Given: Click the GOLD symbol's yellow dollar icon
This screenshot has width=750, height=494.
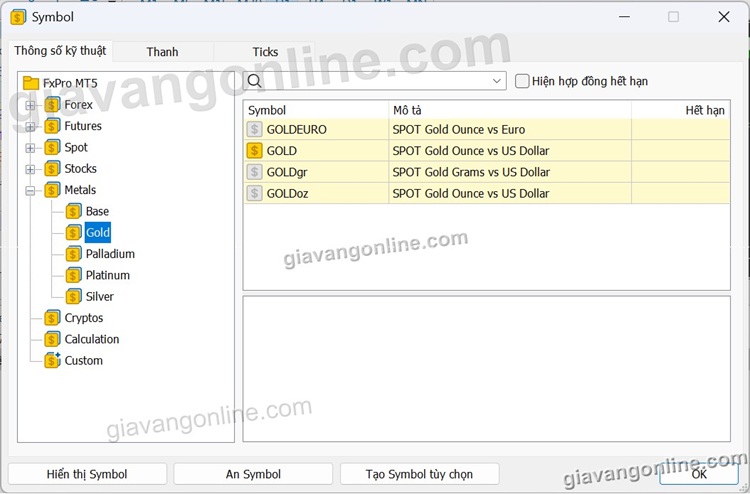Looking at the screenshot, I should tap(255, 151).
